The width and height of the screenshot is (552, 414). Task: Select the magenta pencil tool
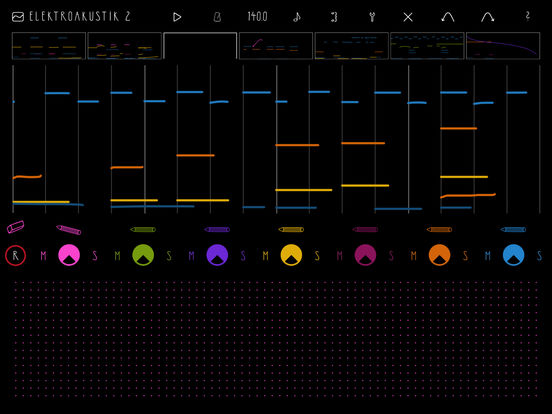[x=365, y=230]
